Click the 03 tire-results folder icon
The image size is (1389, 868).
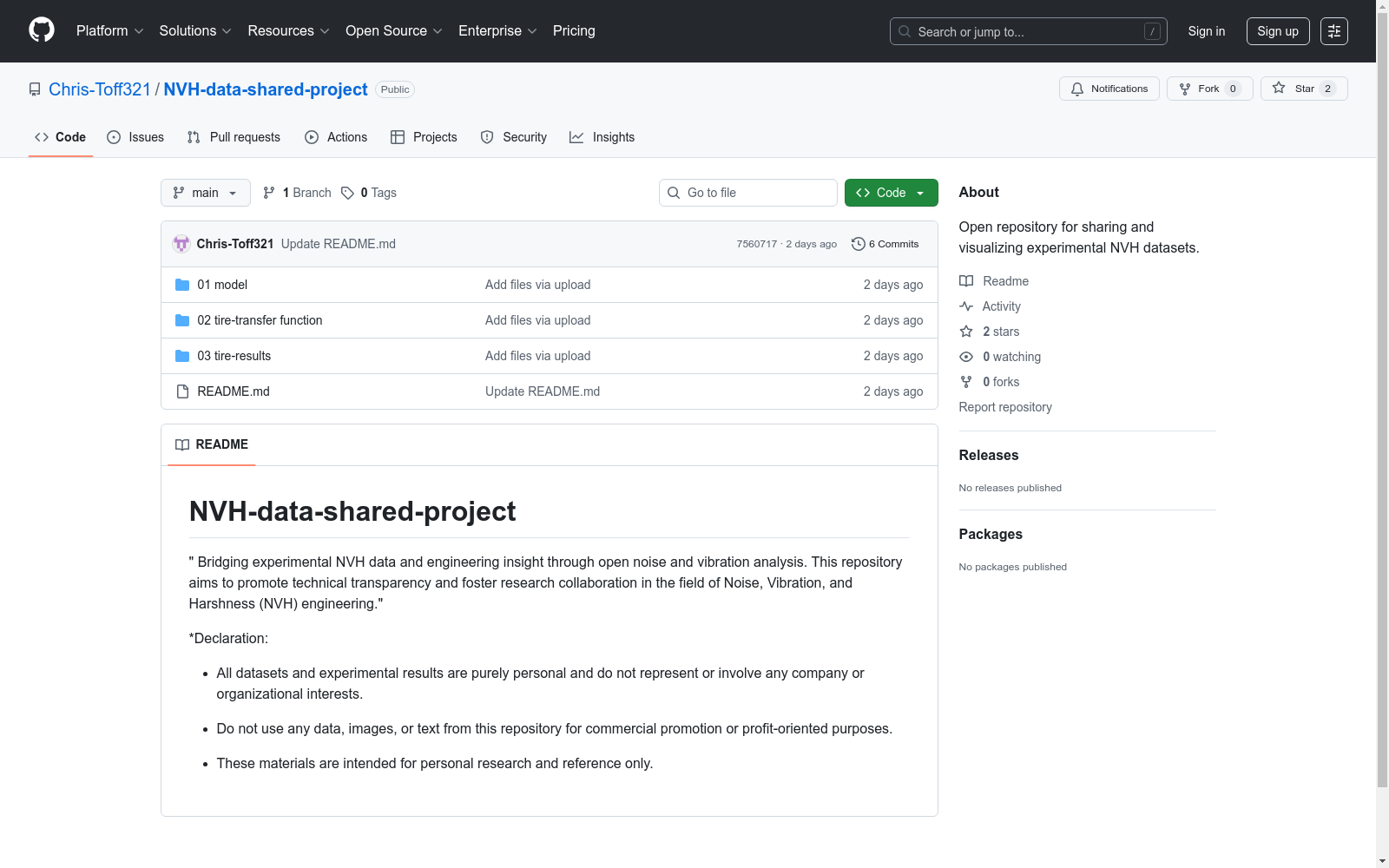pyautogui.click(x=182, y=356)
